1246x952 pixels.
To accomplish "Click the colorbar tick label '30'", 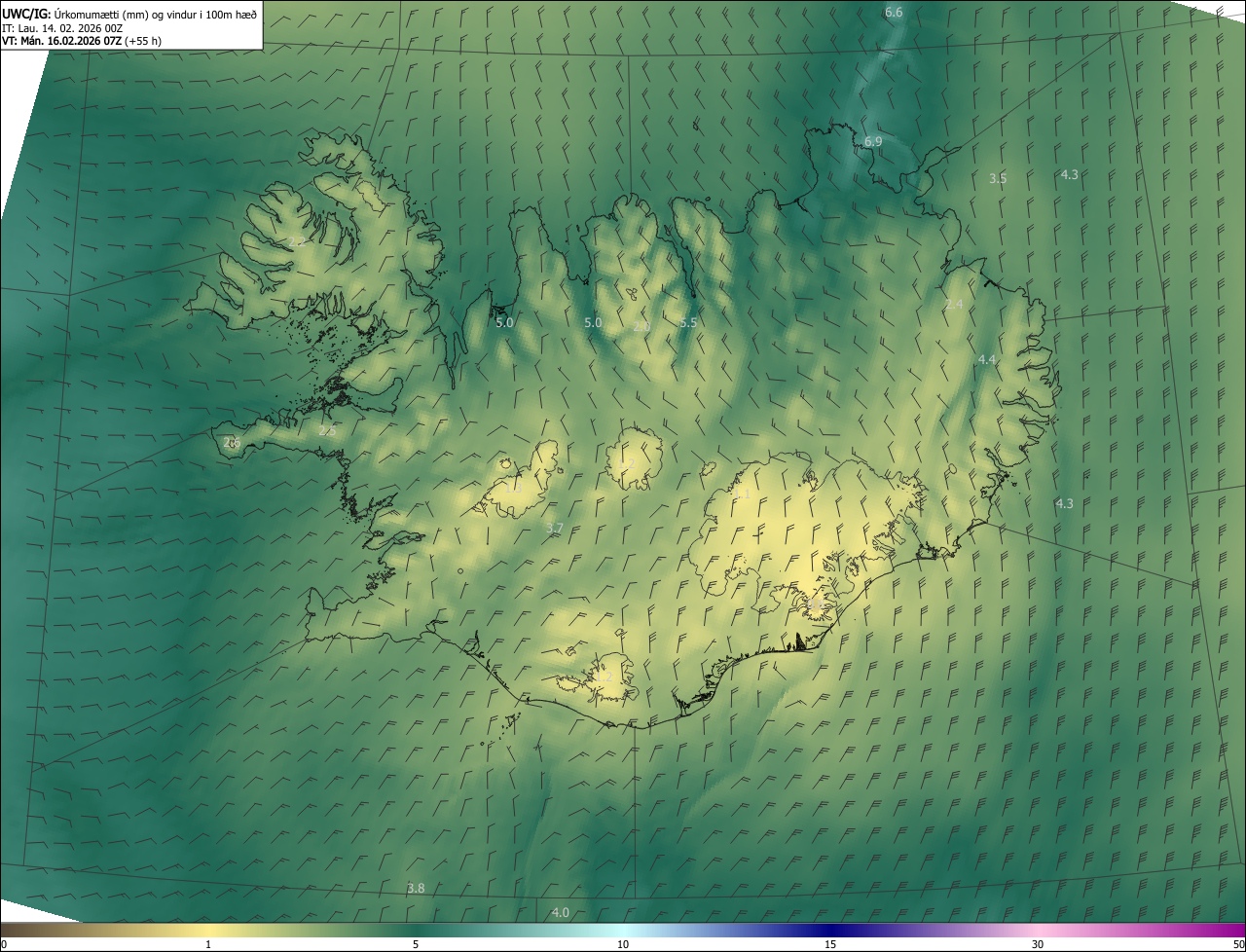I will pos(1038,944).
